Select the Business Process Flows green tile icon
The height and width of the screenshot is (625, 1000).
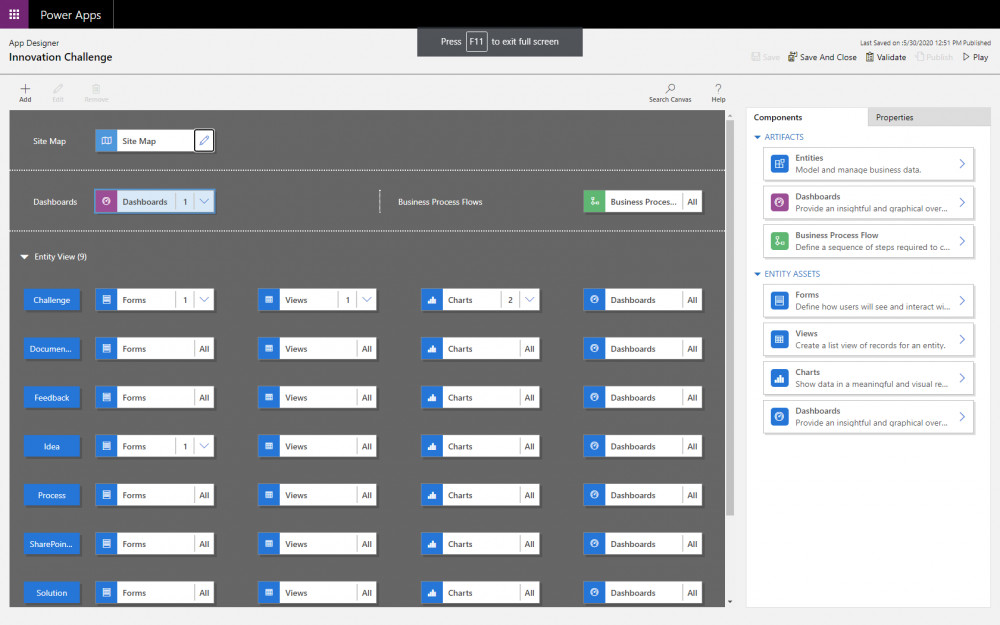(594, 201)
